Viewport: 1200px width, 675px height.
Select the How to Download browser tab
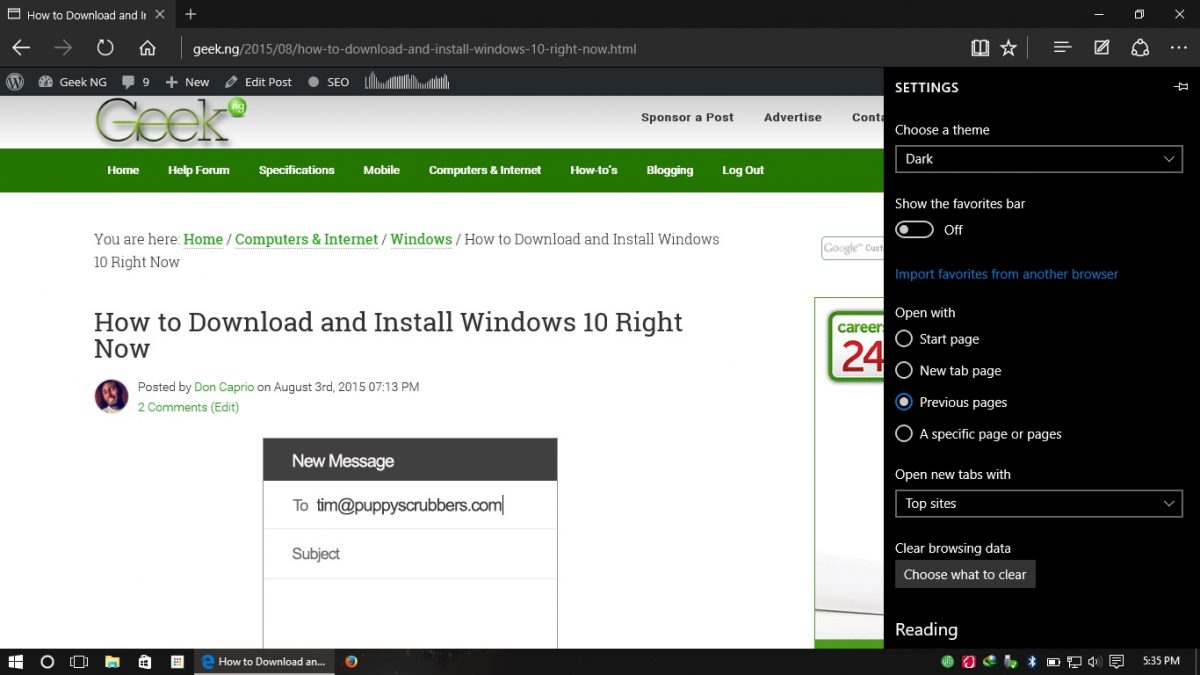(87, 14)
